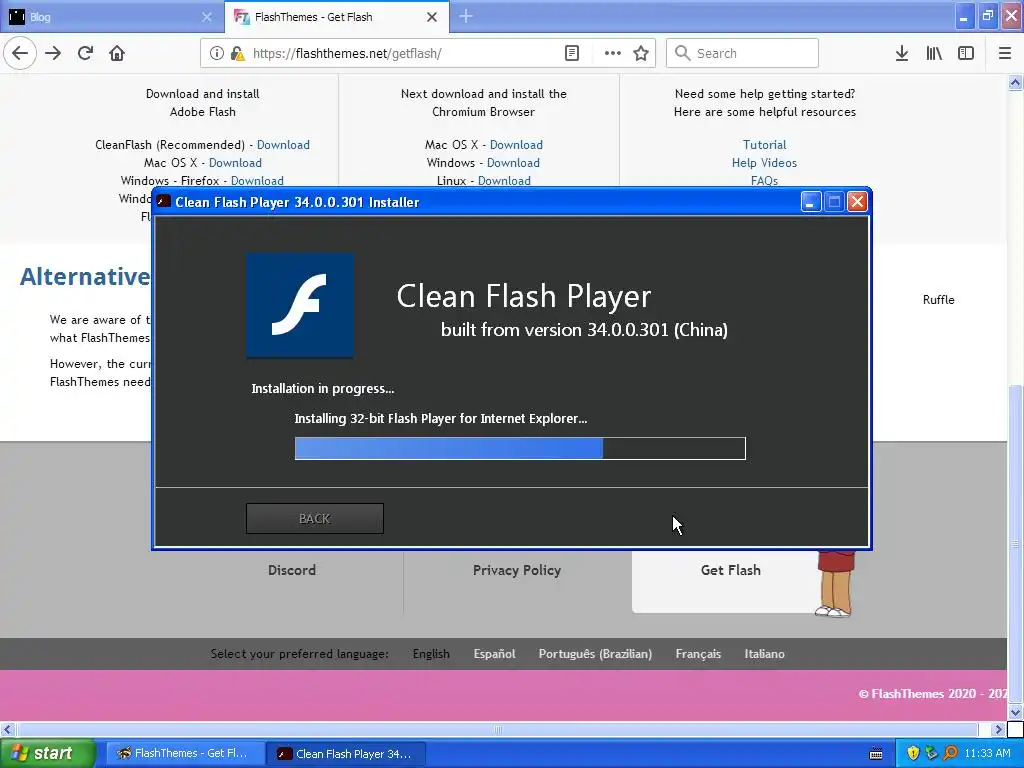1024x768 pixels.
Task: Minimize the Clean Flash Player installer window
Action: [810, 202]
